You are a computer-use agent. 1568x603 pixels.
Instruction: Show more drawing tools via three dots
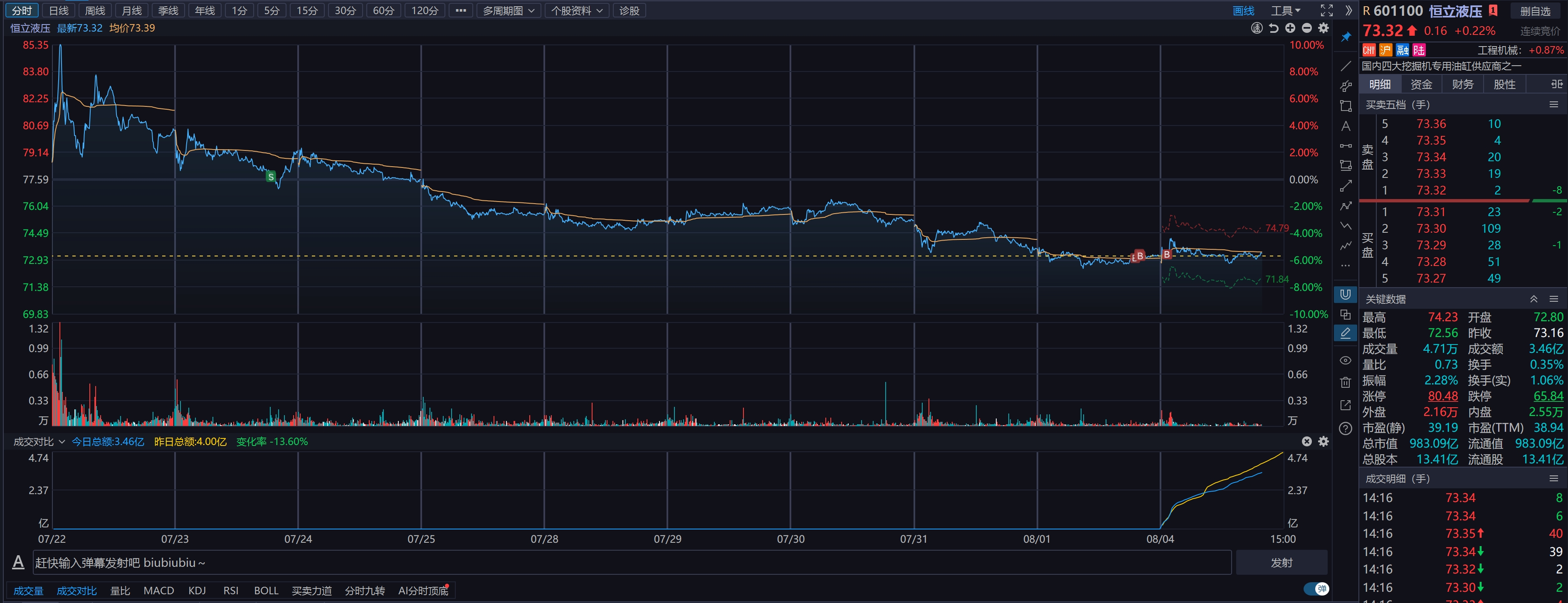pyautogui.click(x=1346, y=266)
